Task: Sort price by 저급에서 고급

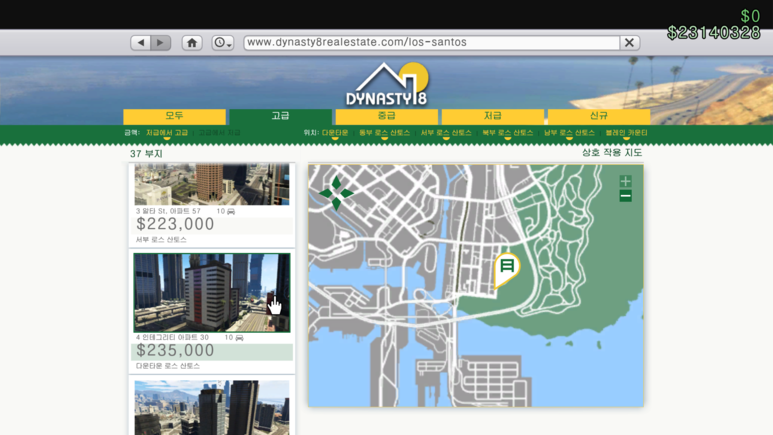Action: click(167, 133)
